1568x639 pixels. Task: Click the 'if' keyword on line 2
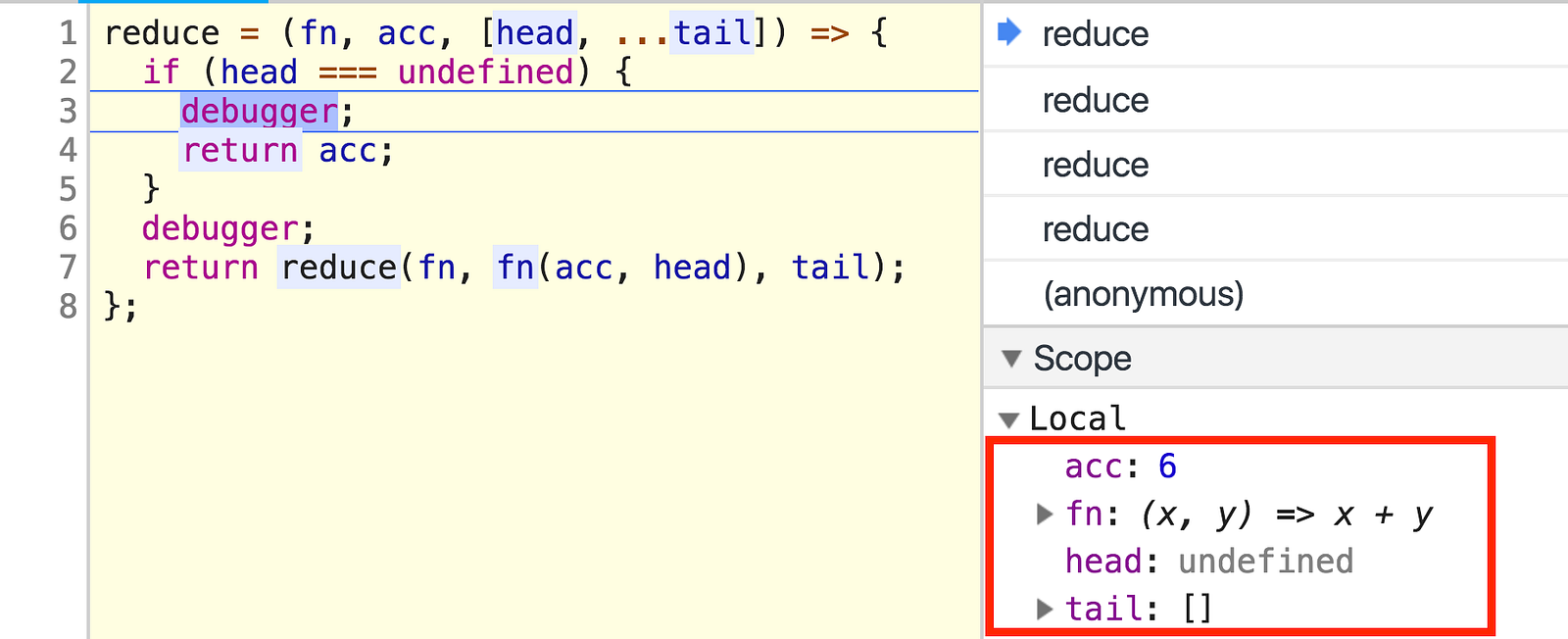162,73
